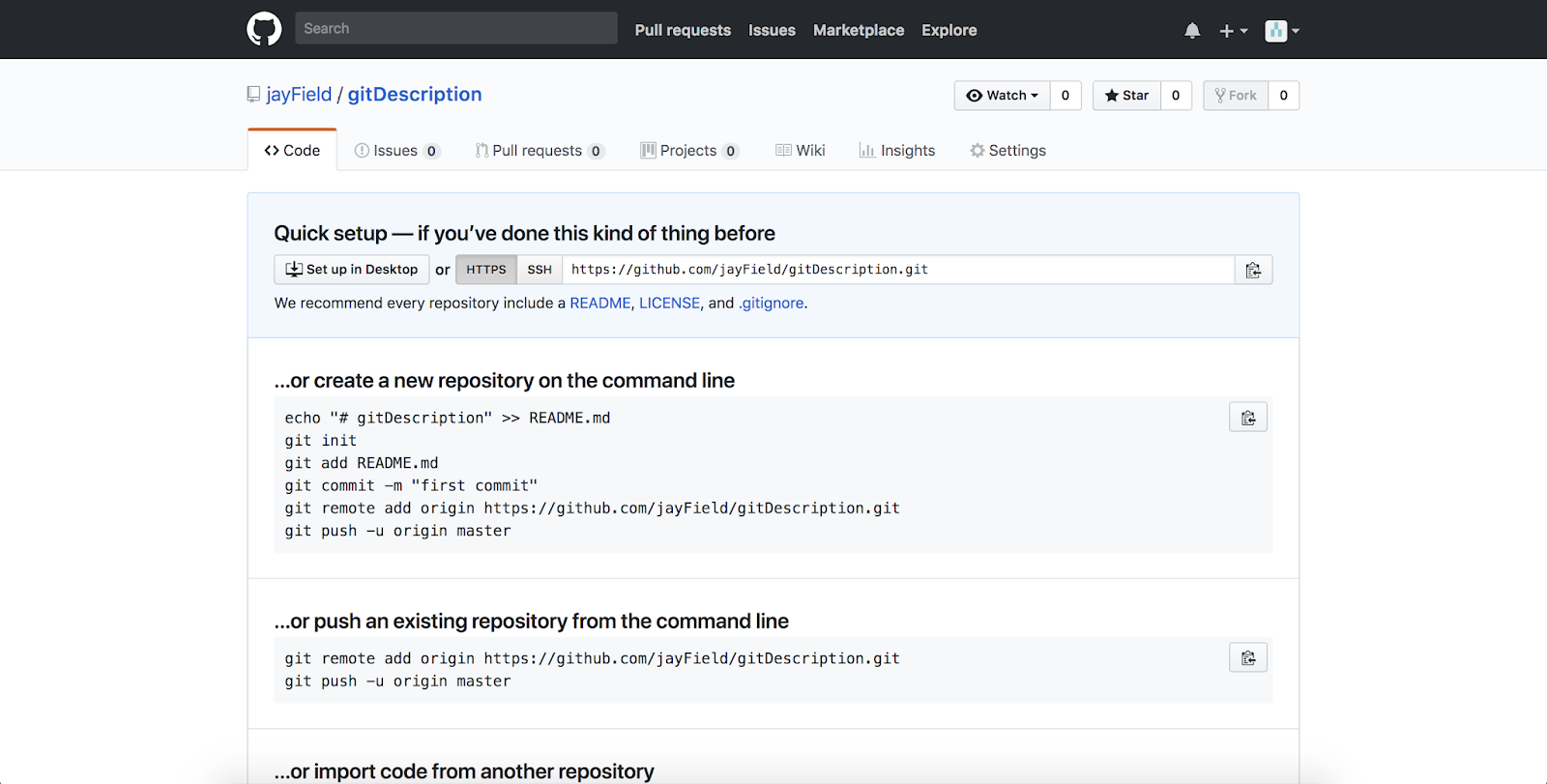This screenshot has width=1547, height=784.
Task: Click the 'git add README.md' line
Action: pos(362,463)
